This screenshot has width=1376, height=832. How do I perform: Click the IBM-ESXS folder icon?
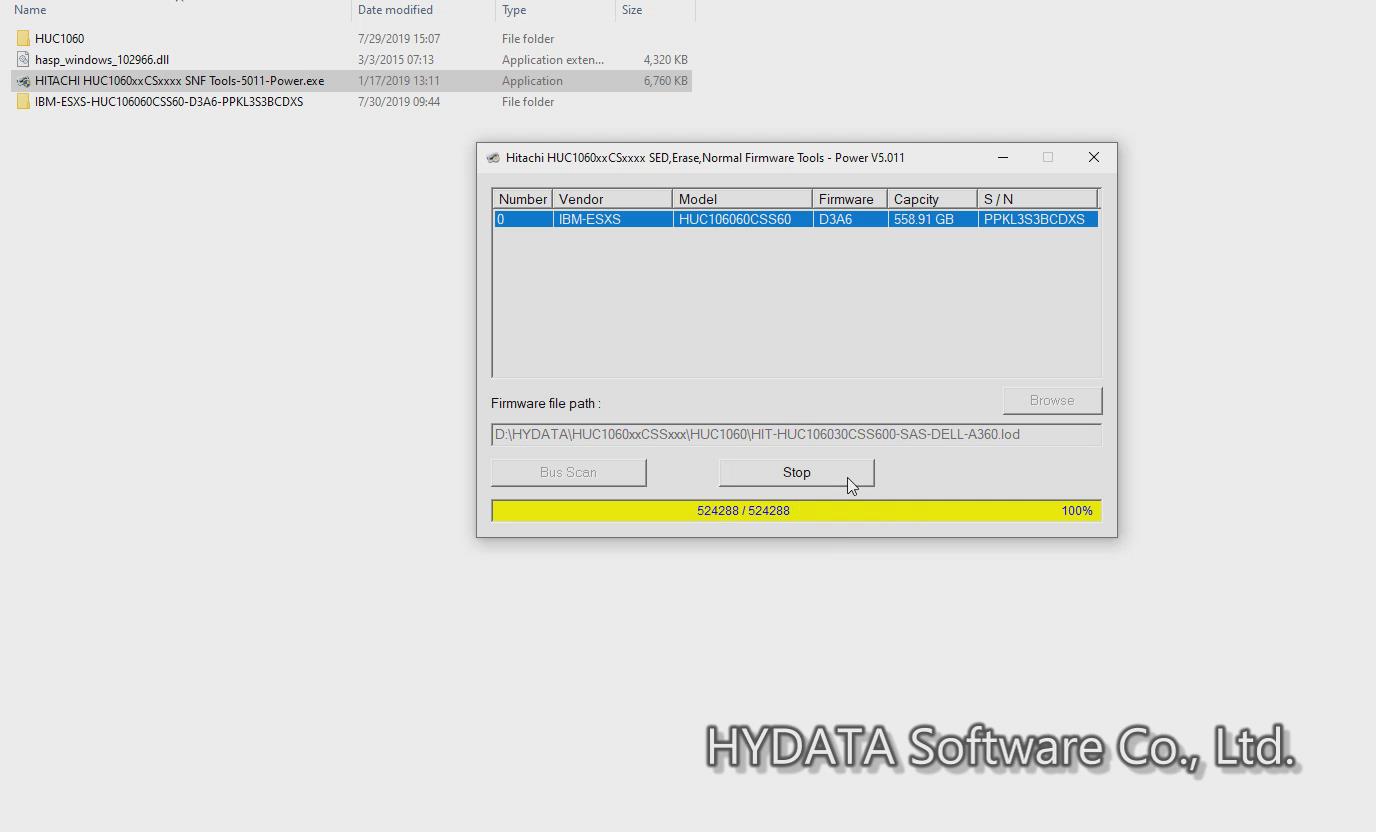click(x=23, y=102)
